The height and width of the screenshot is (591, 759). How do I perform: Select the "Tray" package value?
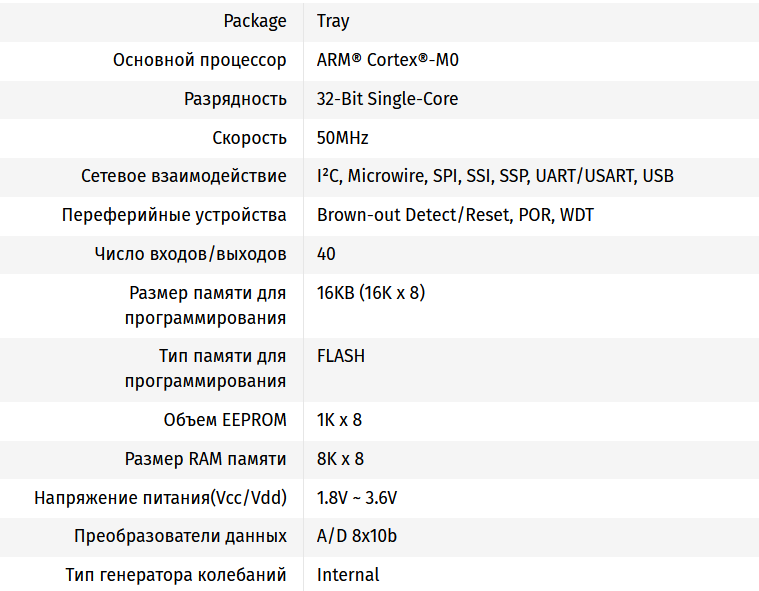[x=333, y=21]
